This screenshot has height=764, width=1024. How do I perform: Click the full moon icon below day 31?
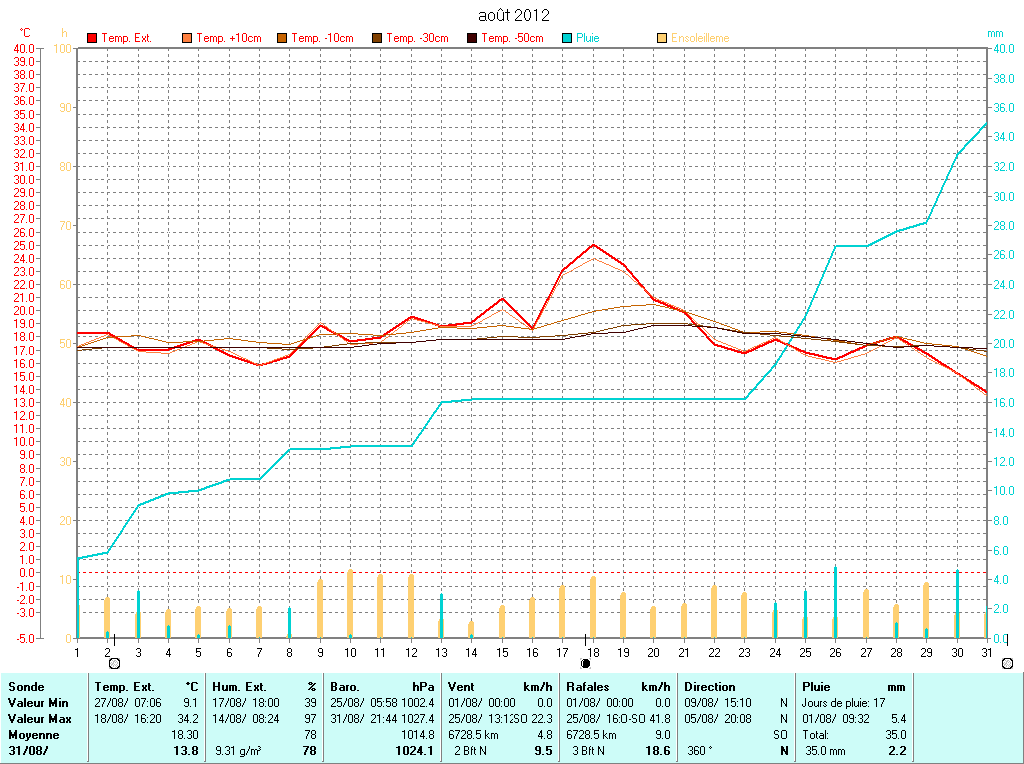click(1007, 663)
